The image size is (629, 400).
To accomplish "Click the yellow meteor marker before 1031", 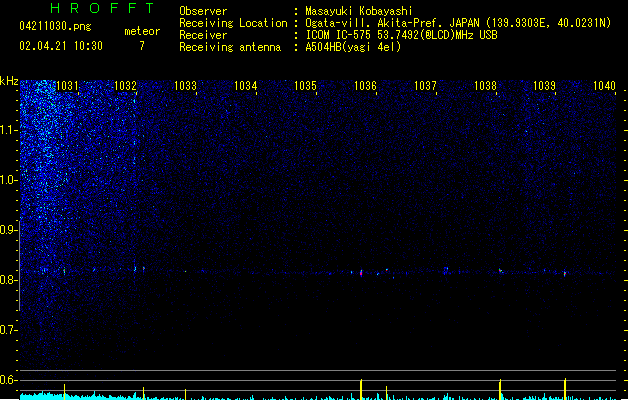I will coord(65,392).
